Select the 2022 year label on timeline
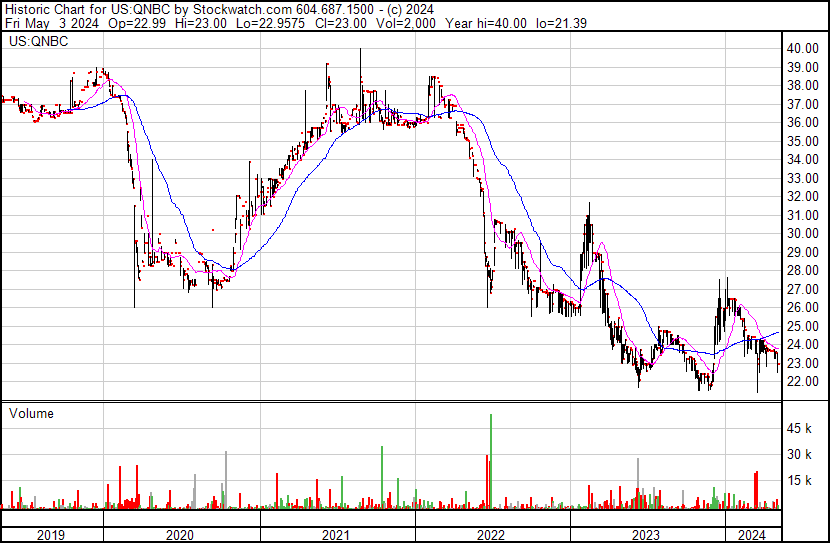 (x=491, y=535)
